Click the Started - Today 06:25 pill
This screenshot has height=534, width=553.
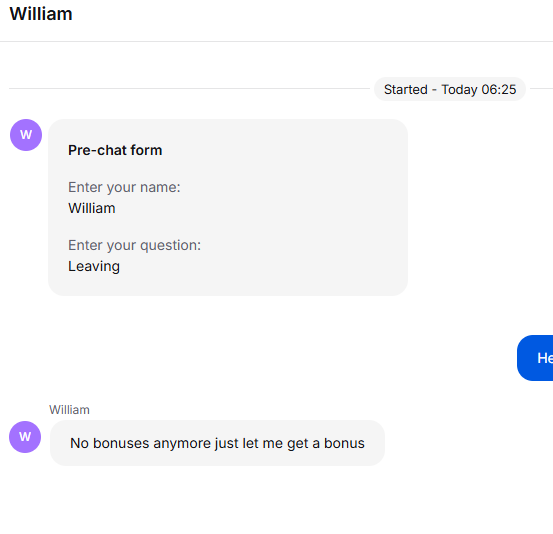pos(450,89)
